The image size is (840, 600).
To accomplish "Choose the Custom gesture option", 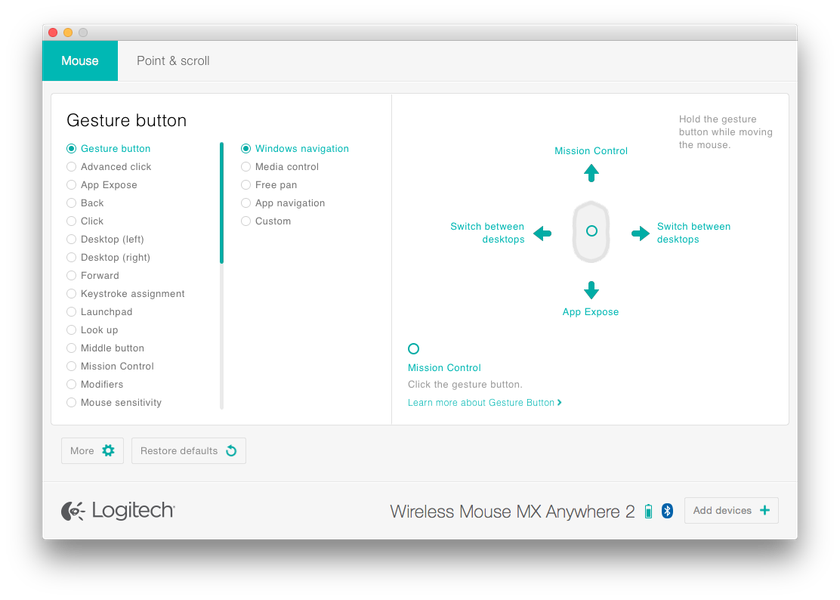I will point(246,221).
